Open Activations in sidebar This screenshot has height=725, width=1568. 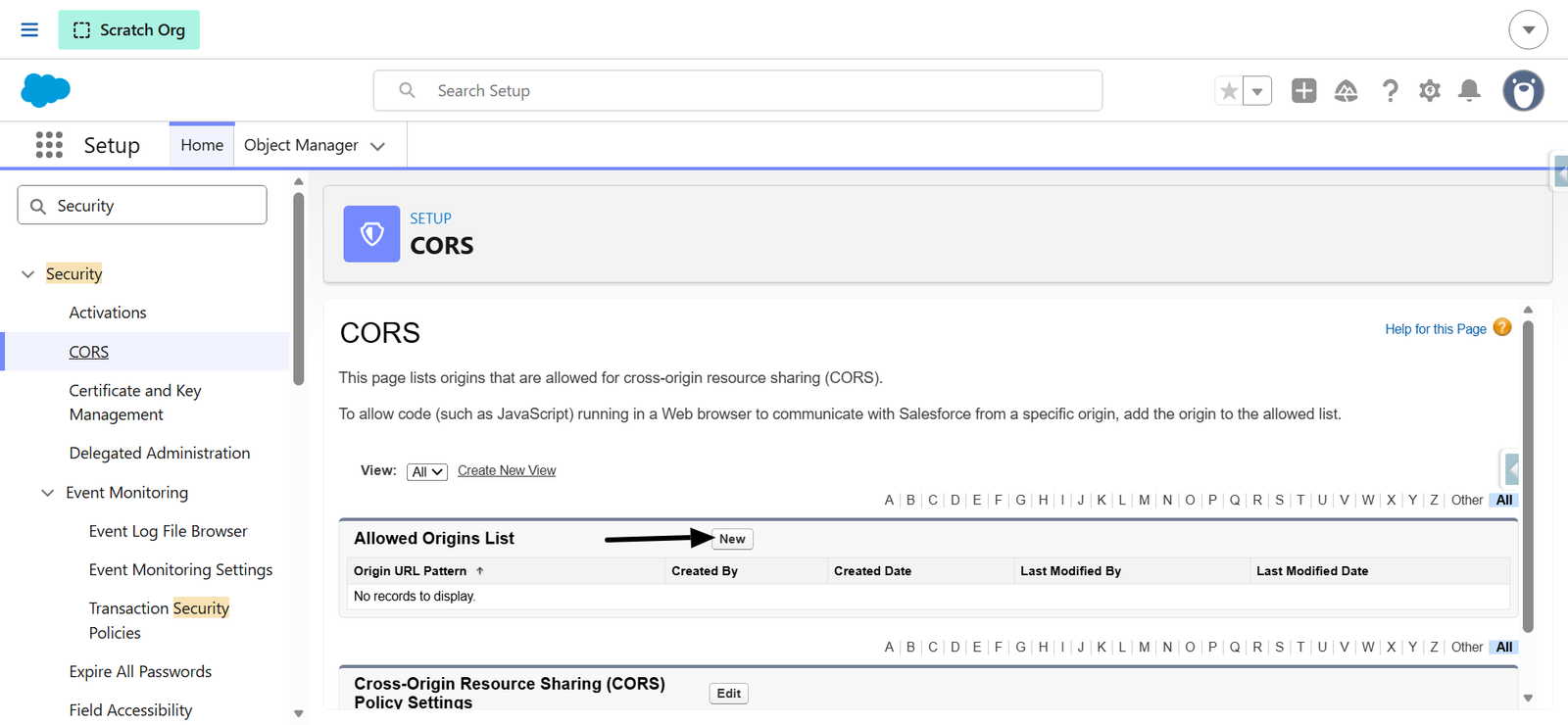pyautogui.click(x=108, y=313)
